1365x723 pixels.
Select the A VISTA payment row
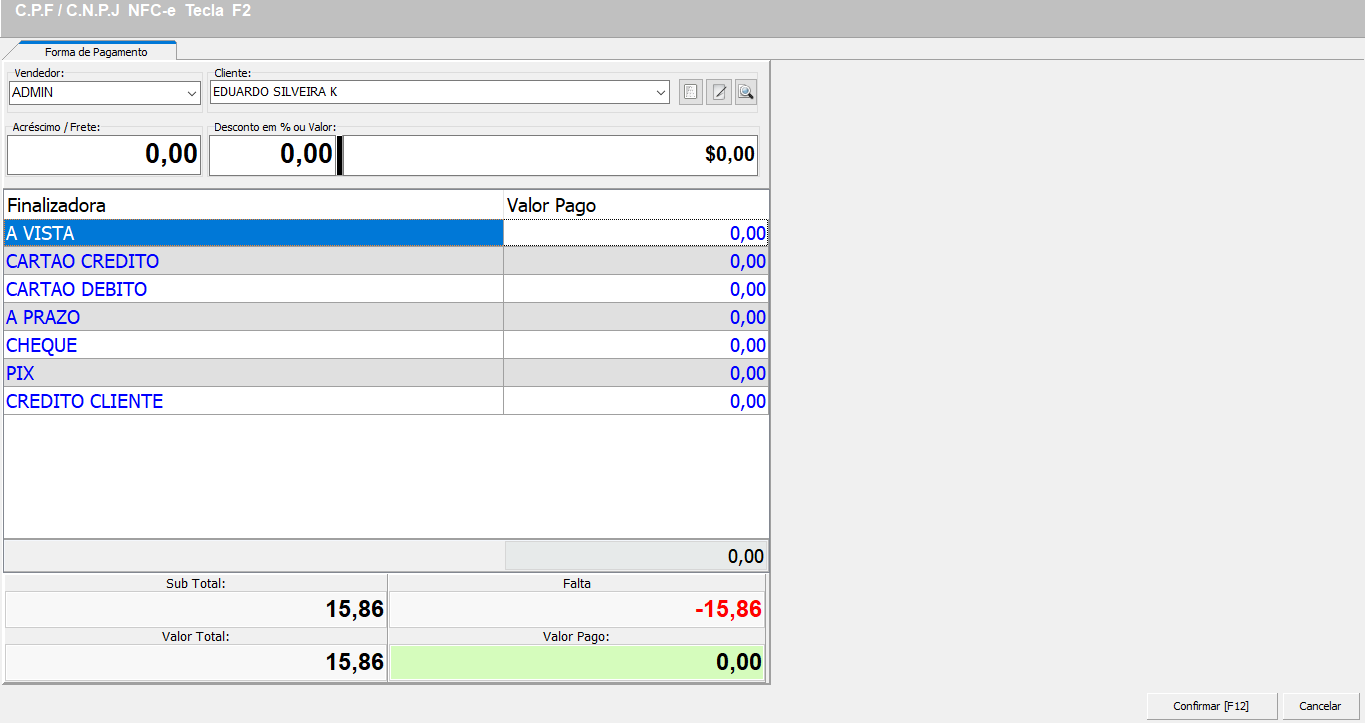pyautogui.click(x=253, y=233)
